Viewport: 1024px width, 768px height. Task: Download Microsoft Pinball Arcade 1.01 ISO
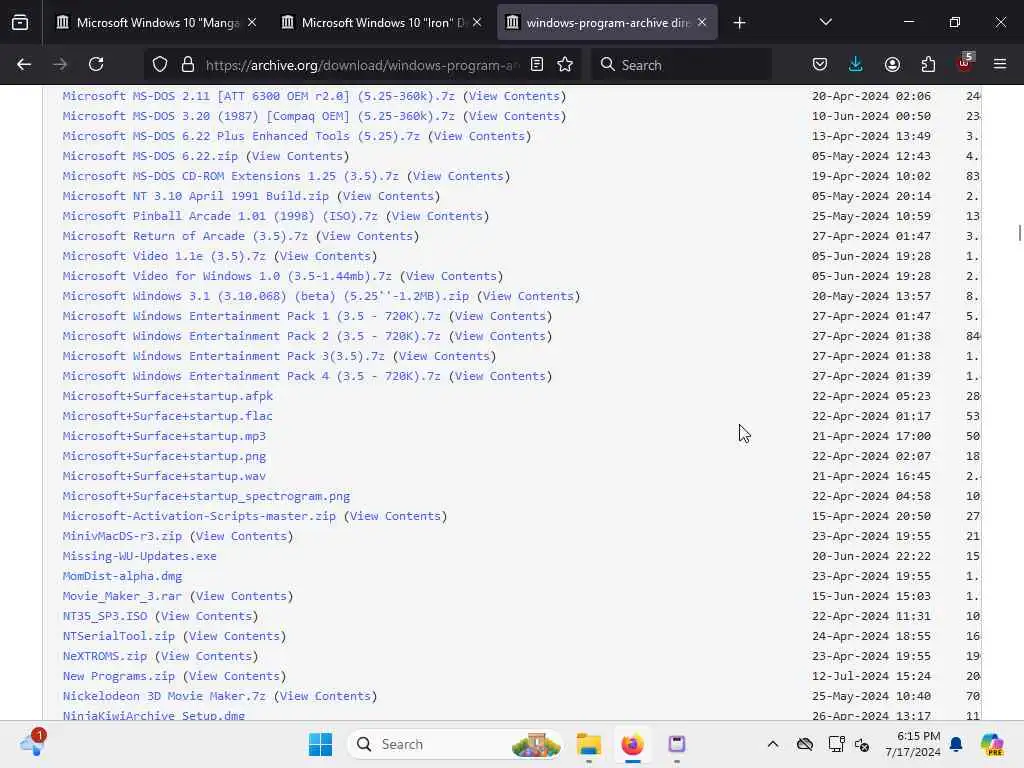coord(220,216)
